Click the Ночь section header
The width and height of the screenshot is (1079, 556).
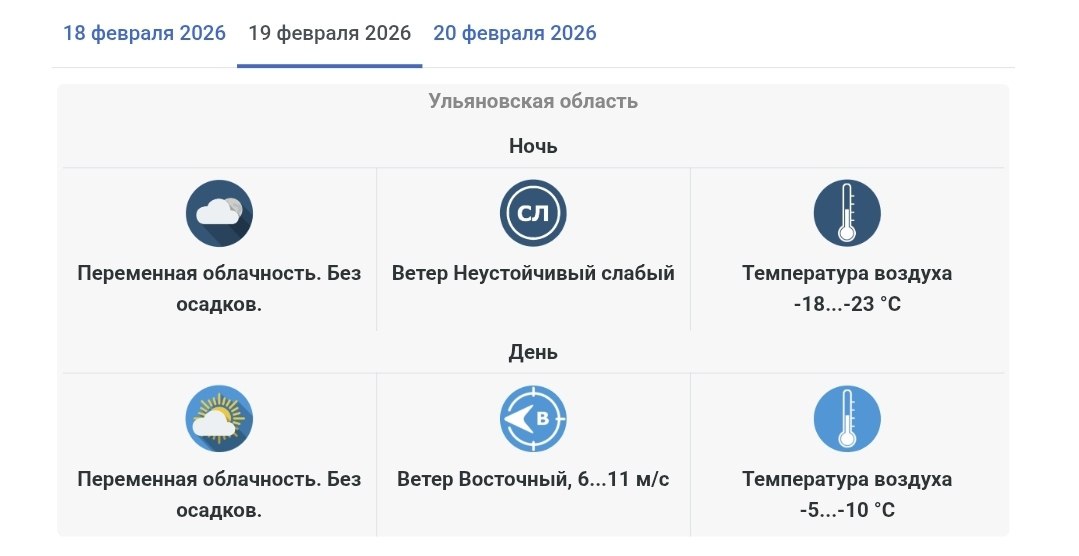tap(533, 146)
